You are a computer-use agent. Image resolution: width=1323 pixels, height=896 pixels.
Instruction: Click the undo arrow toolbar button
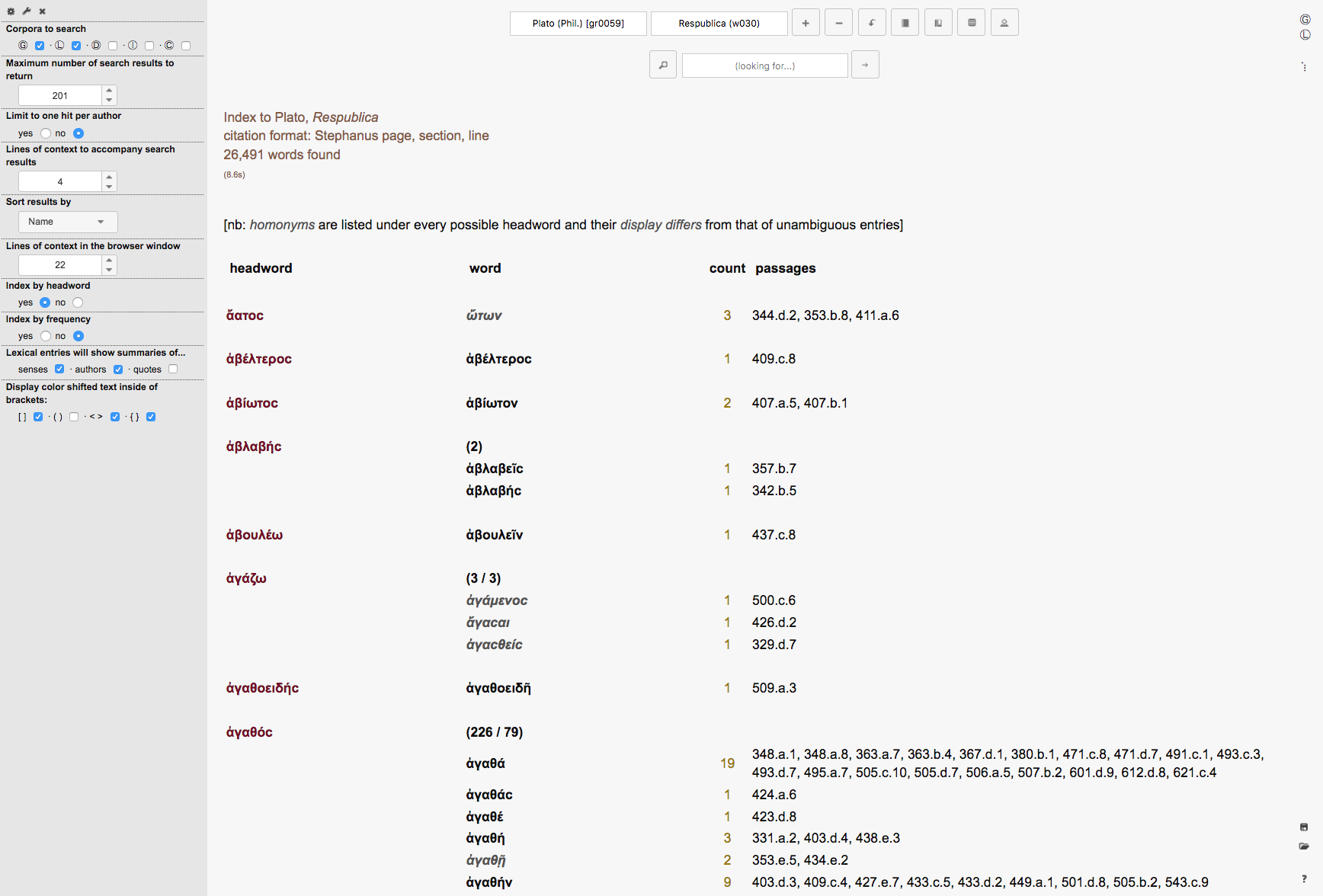click(x=872, y=23)
